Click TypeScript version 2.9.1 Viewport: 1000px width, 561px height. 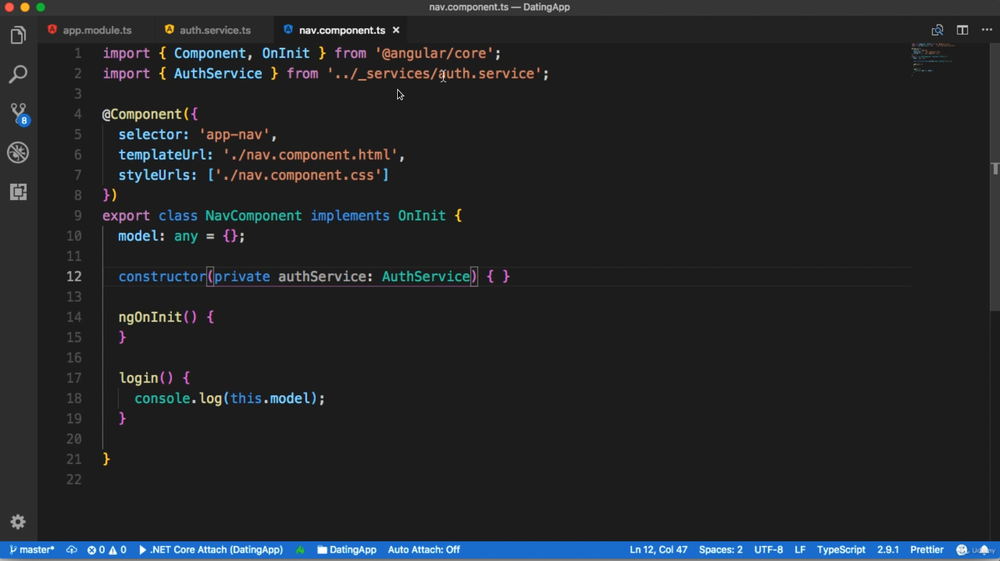tap(888, 550)
